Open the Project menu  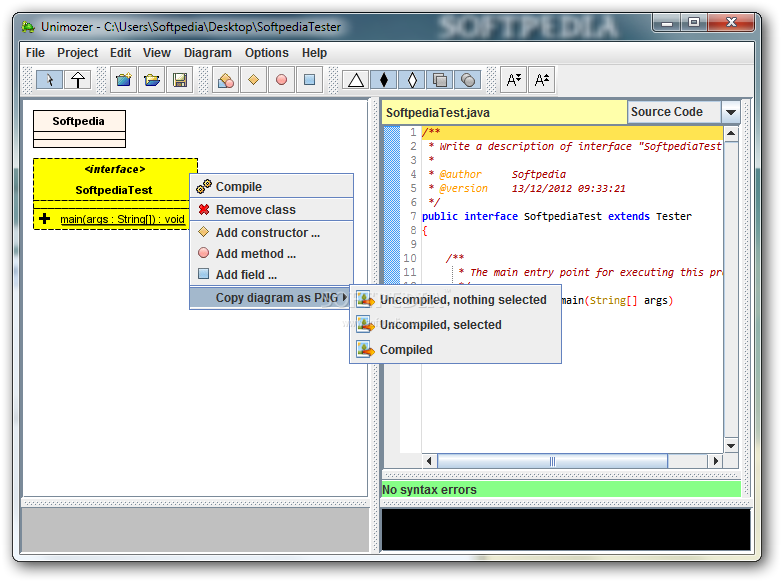[77, 53]
